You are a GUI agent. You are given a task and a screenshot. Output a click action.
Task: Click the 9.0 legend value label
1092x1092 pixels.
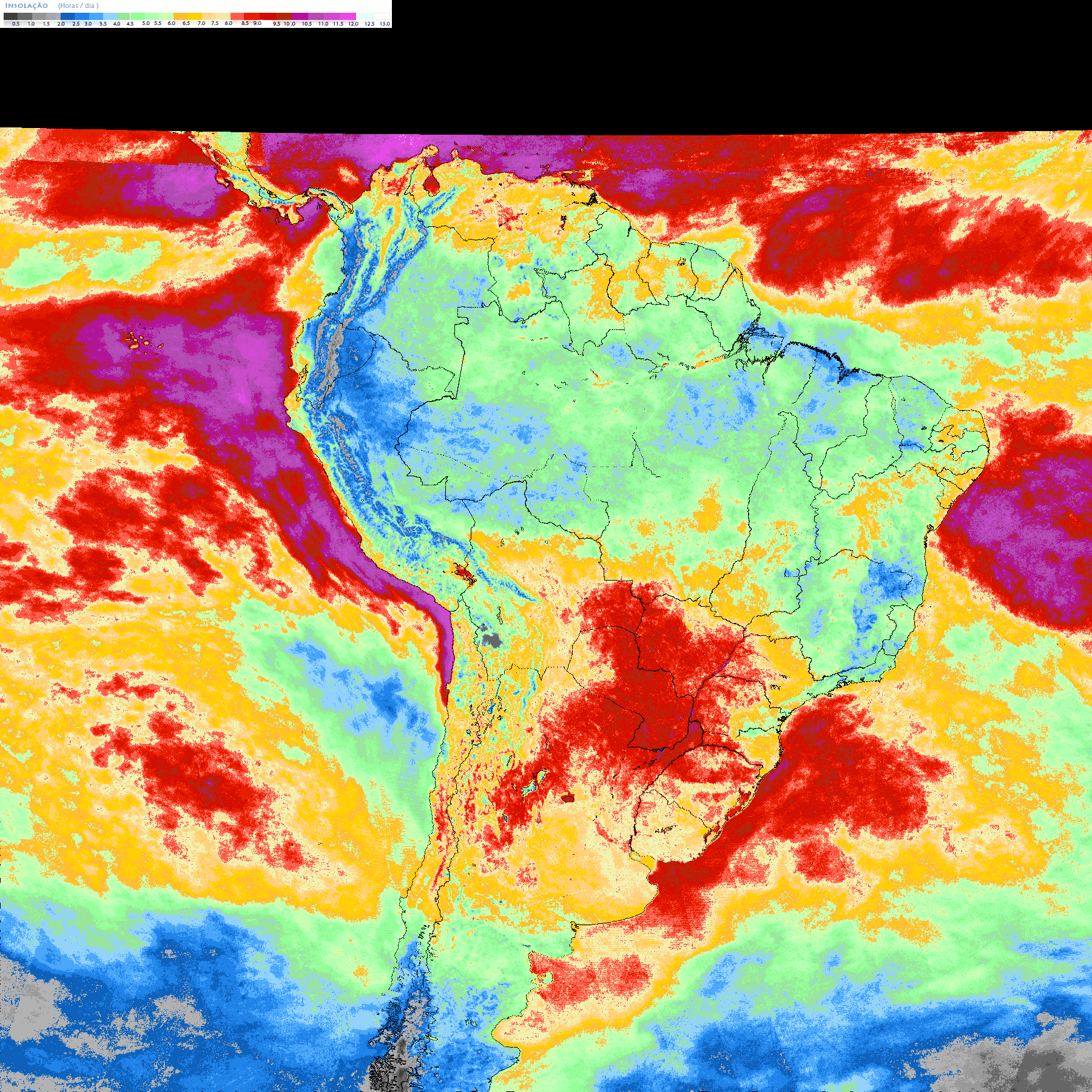pos(257,23)
